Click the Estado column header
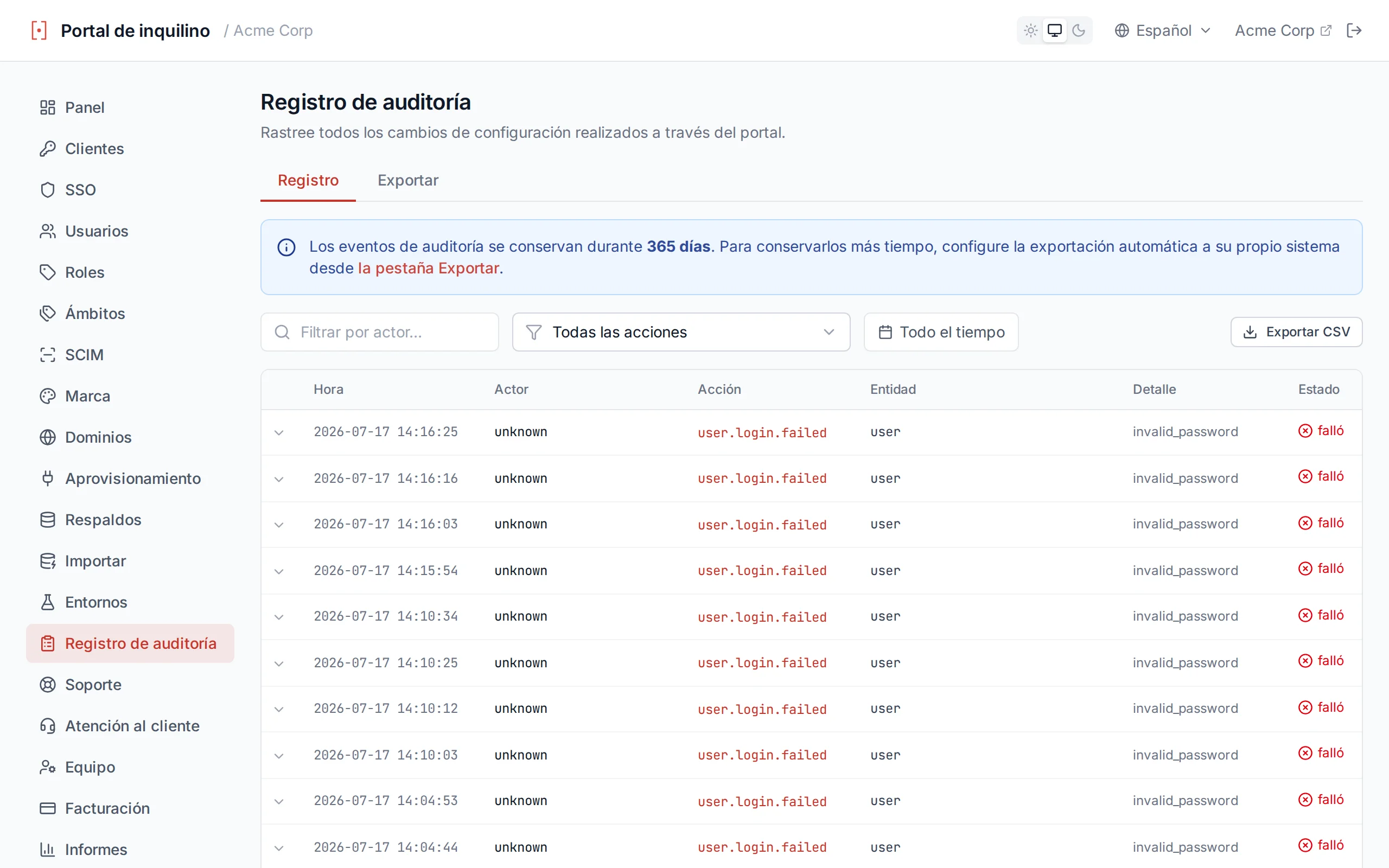Image resolution: width=1389 pixels, height=868 pixels. click(x=1318, y=389)
